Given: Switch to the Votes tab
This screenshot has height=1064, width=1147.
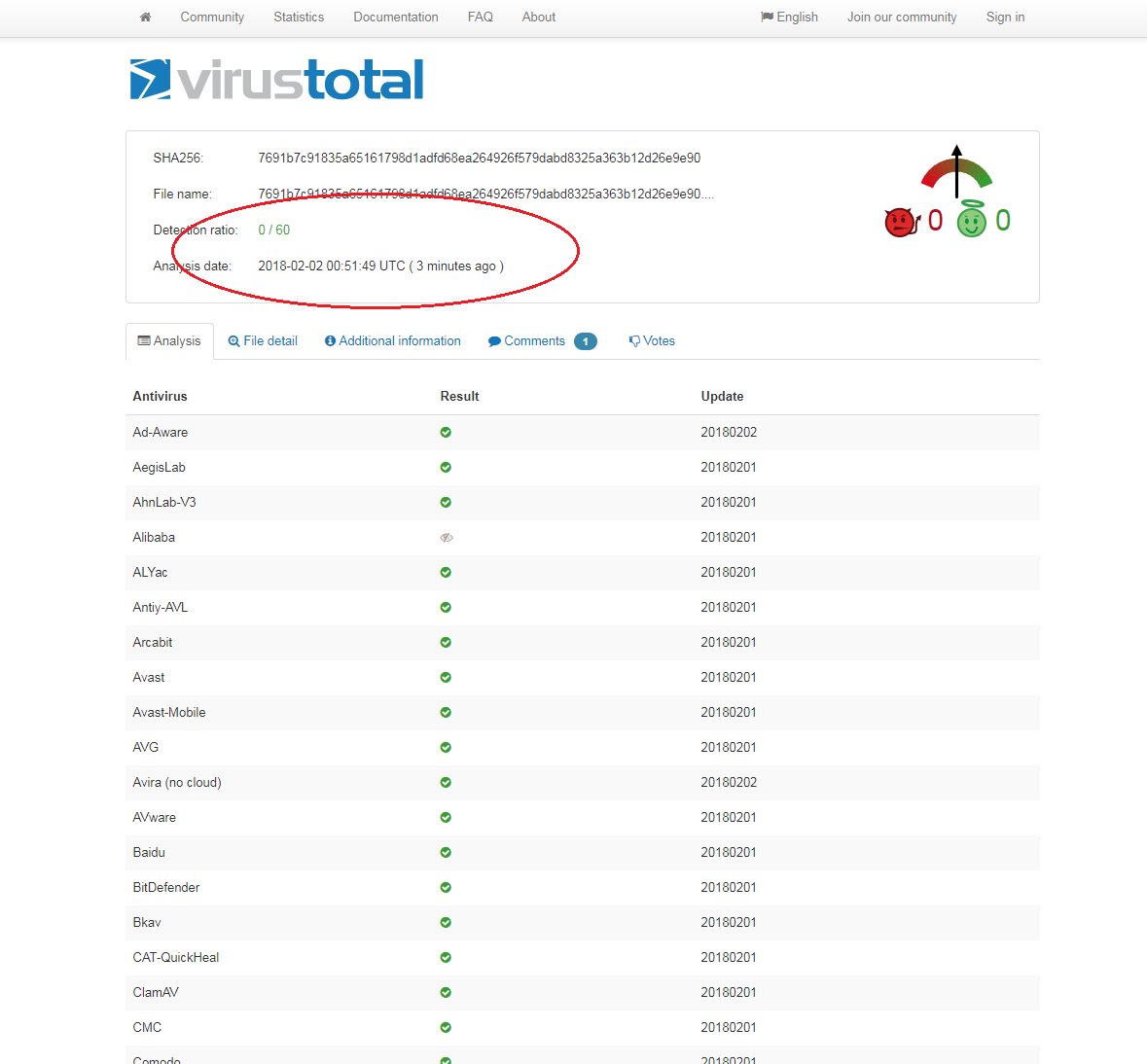Looking at the screenshot, I should click(652, 340).
